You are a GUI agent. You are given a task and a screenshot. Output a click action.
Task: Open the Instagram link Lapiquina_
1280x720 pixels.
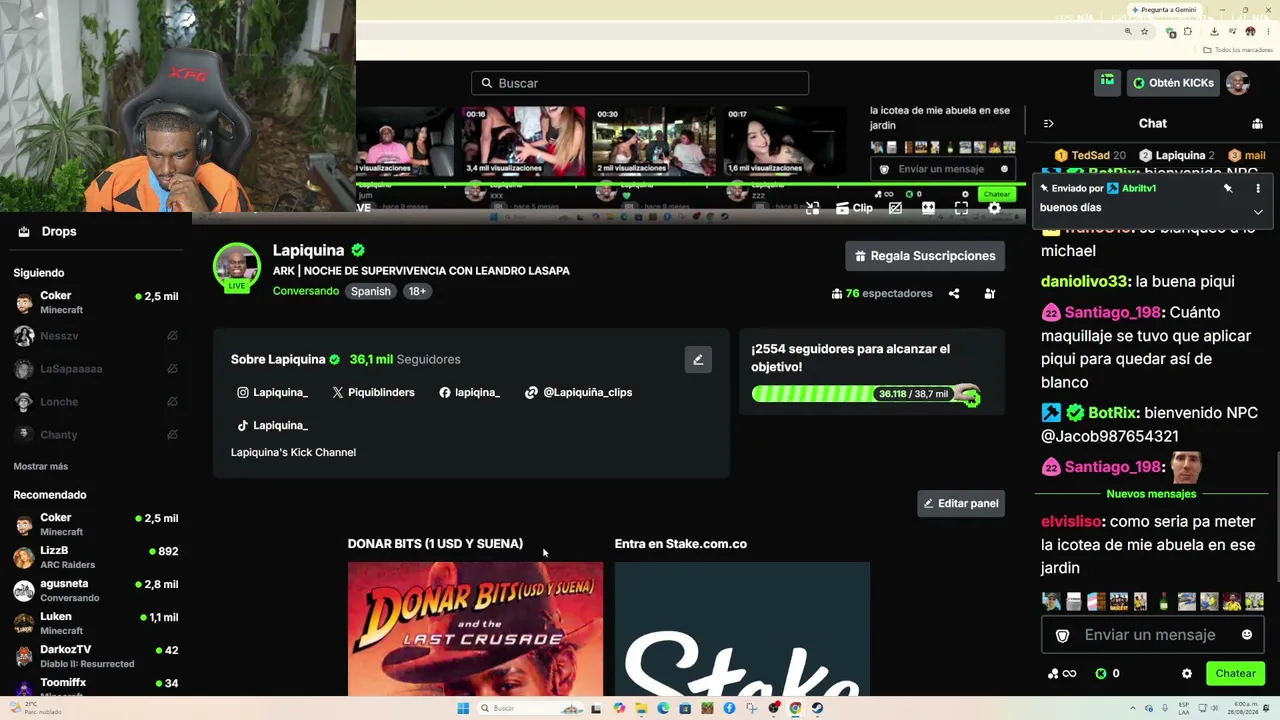(x=272, y=392)
